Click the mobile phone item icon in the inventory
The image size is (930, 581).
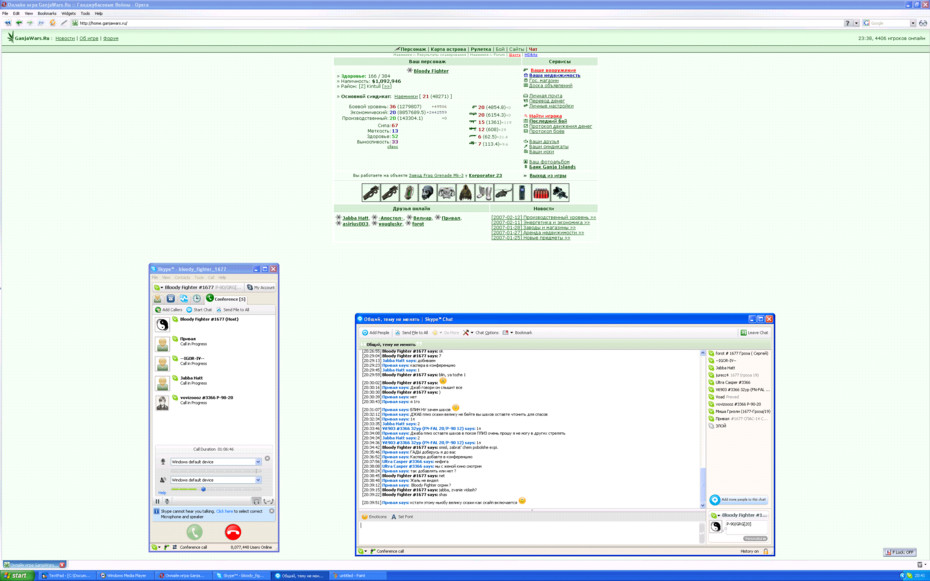521,193
